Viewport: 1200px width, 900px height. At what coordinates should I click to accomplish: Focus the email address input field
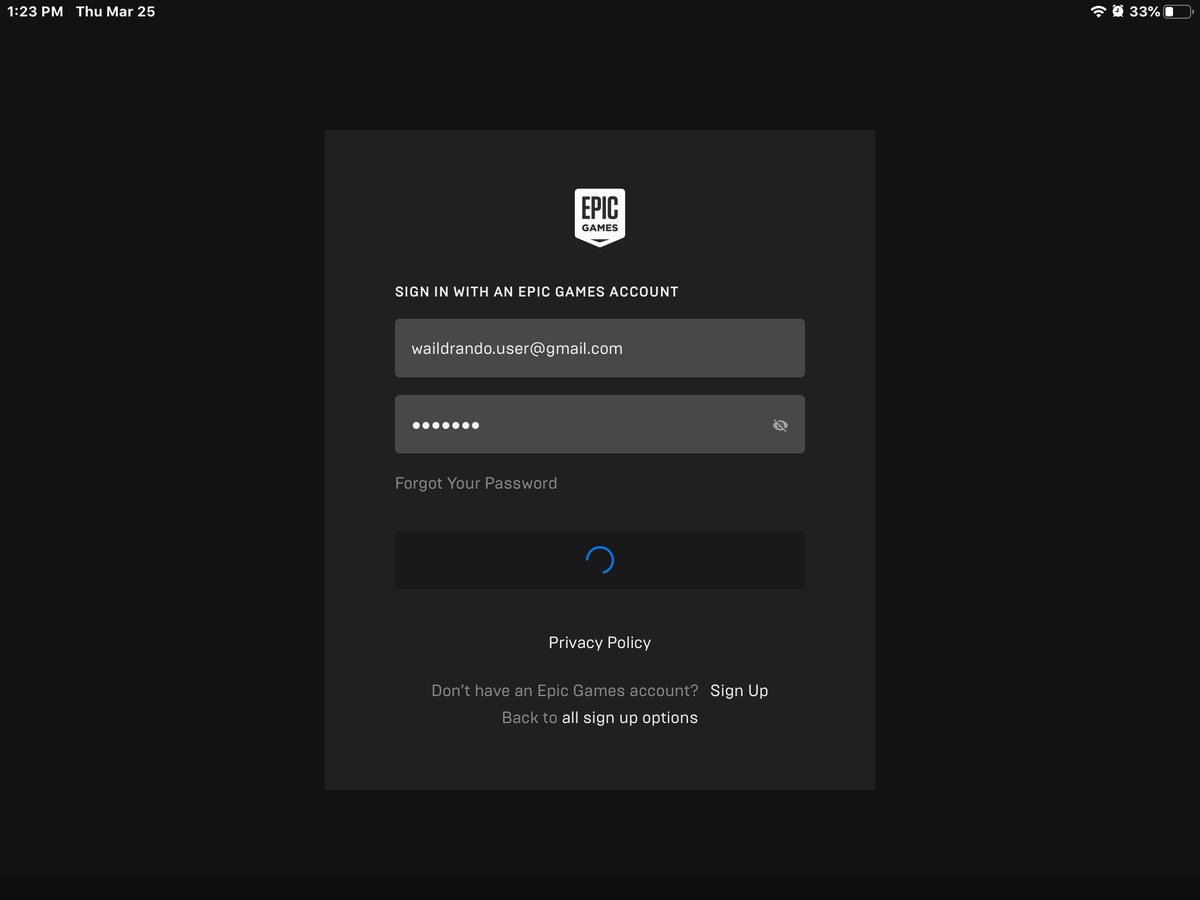tap(600, 348)
